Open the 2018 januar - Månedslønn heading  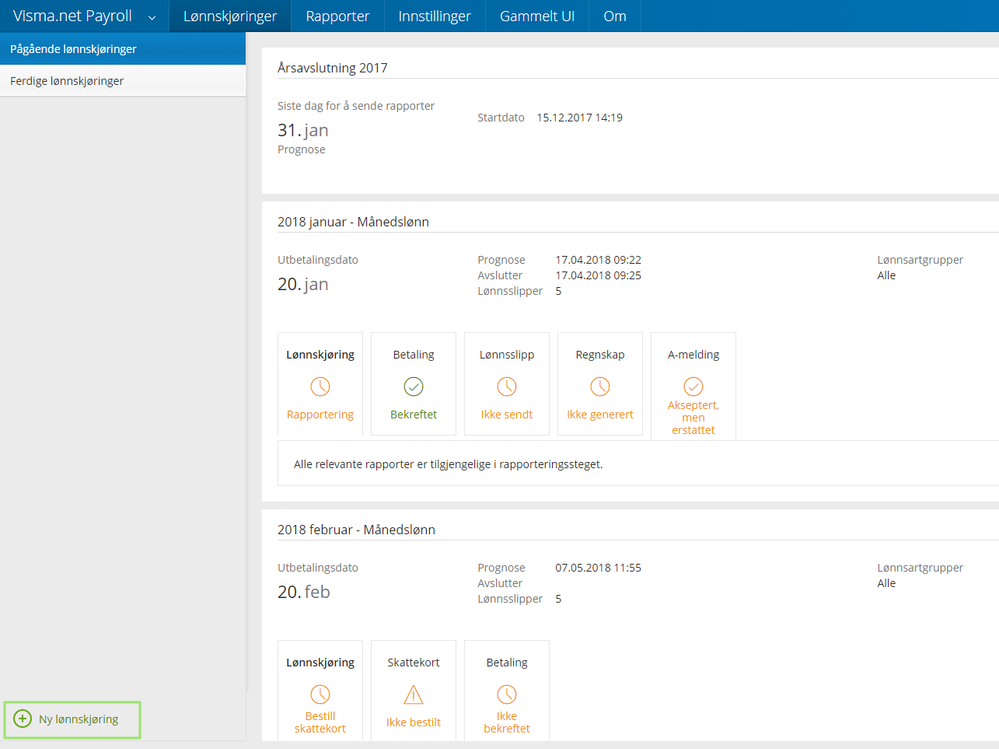[x=353, y=222]
